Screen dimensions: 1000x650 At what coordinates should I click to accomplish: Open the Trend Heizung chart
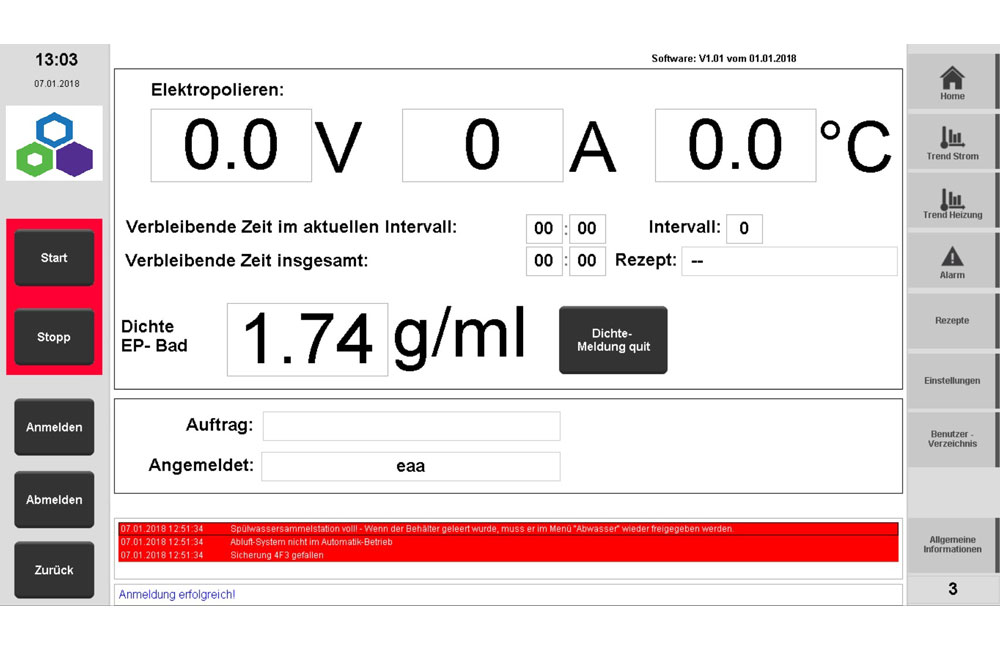pos(952,201)
